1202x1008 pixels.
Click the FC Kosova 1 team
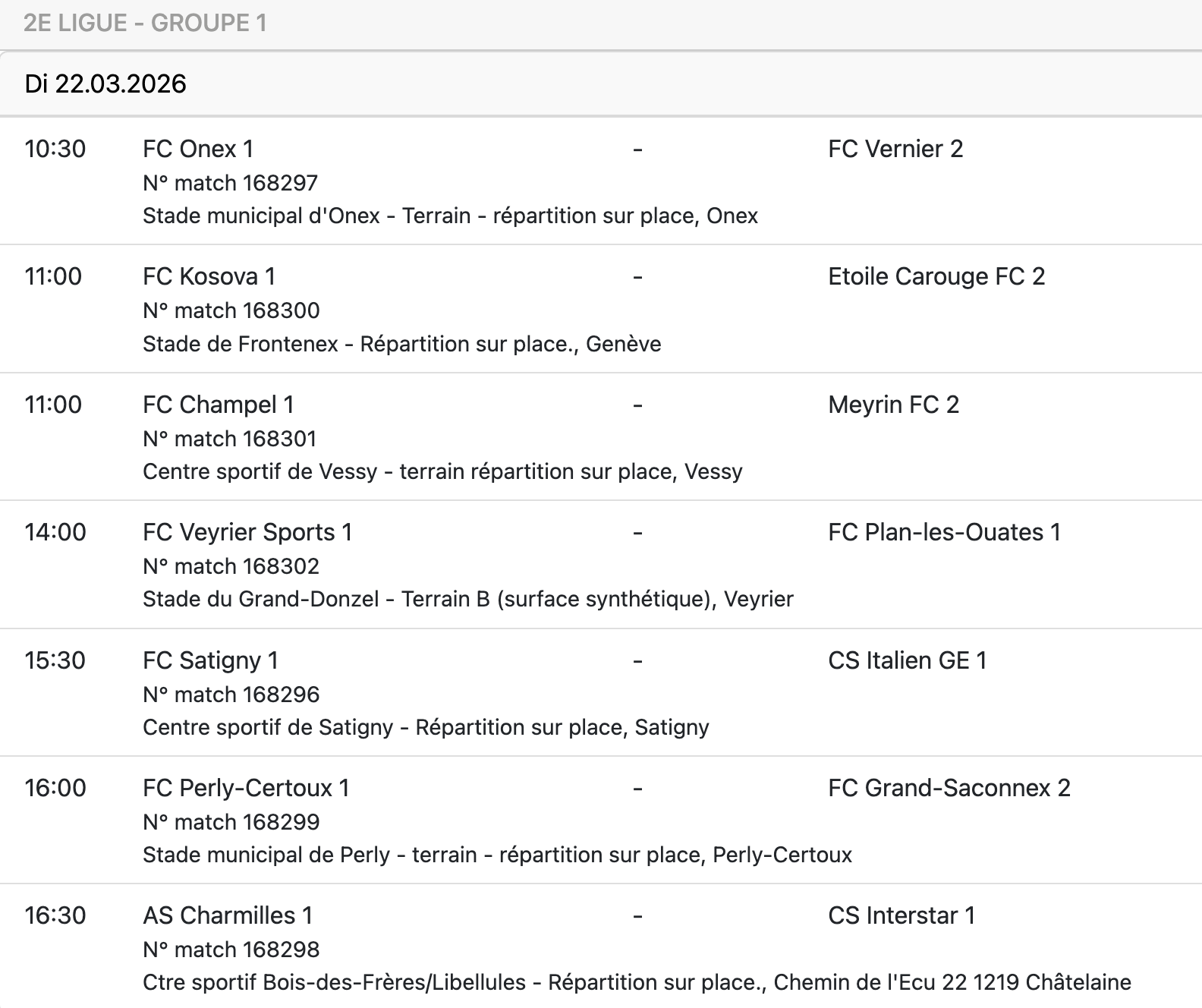click(209, 276)
